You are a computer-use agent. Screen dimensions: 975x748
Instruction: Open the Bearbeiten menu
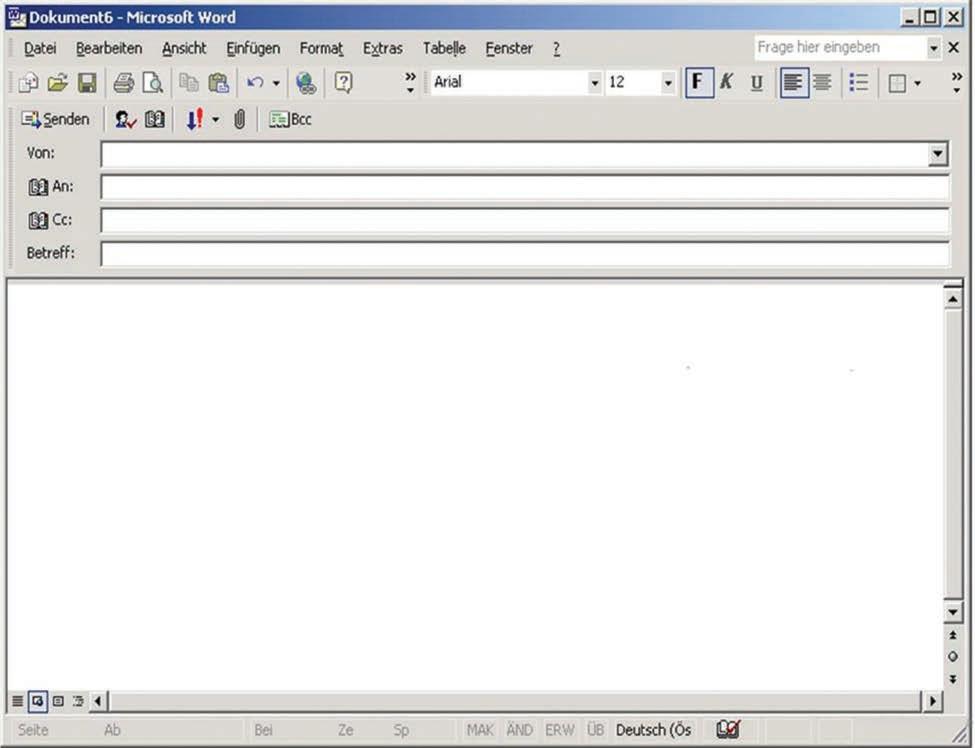click(x=109, y=48)
